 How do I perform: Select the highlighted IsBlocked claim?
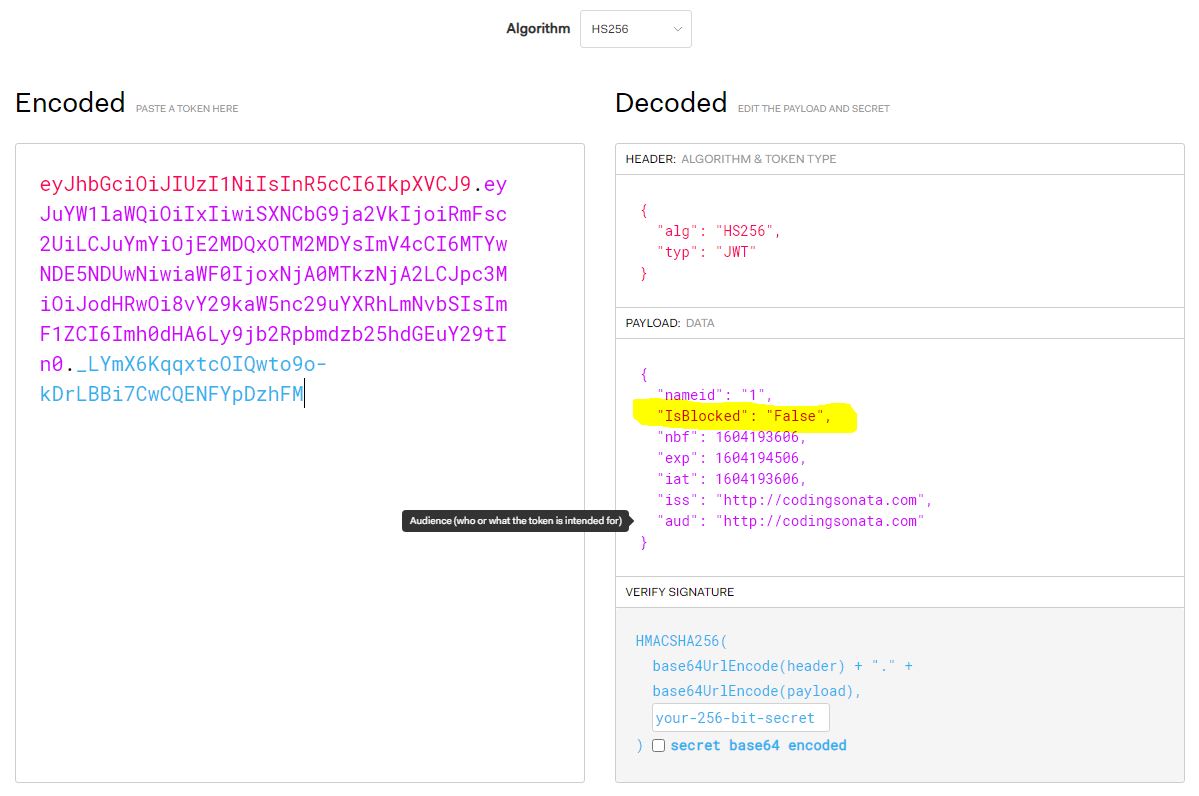pos(744,416)
